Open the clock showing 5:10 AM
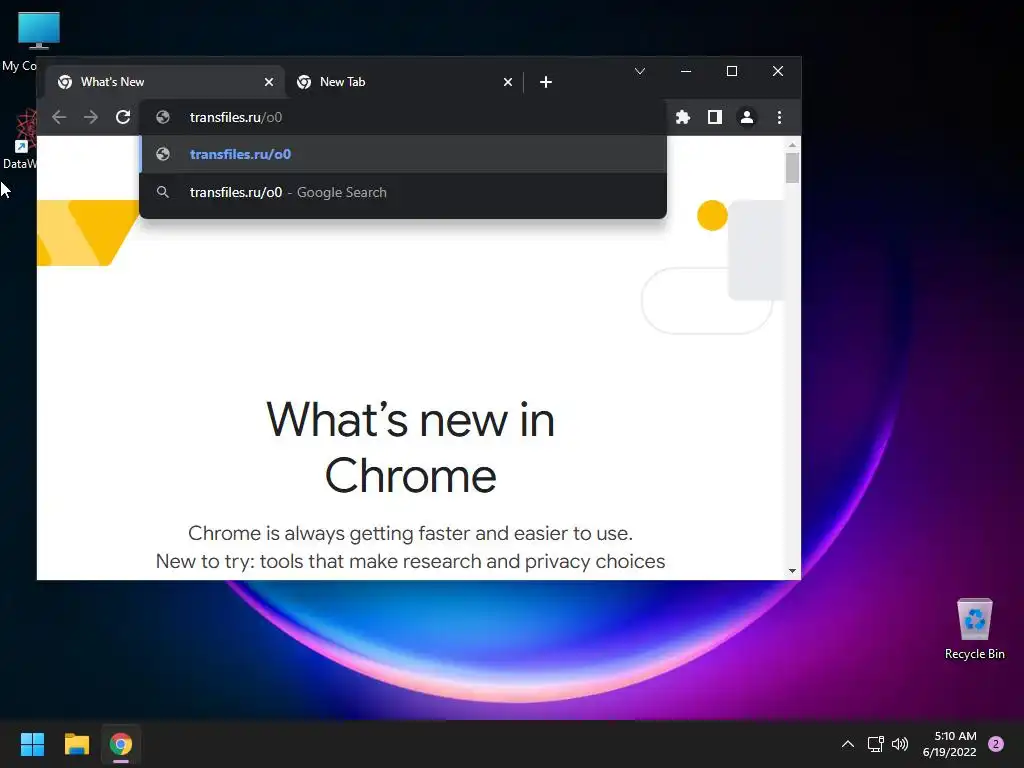The width and height of the screenshot is (1024, 768). tap(950, 744)
